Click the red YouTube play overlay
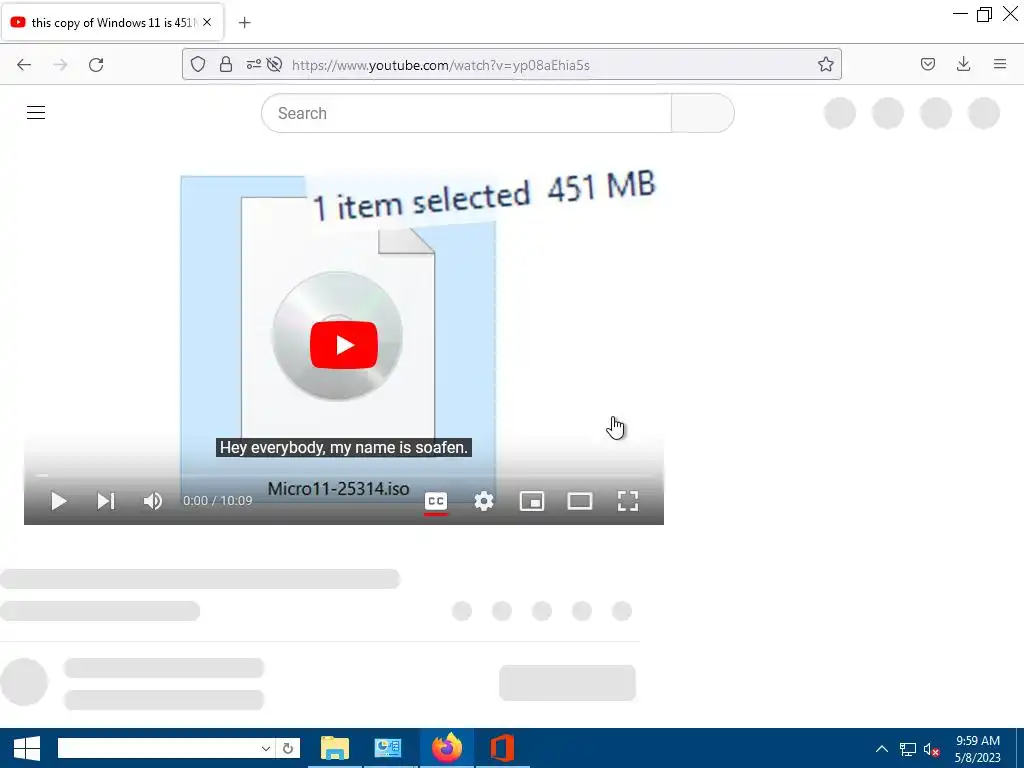Image resolution: width=1024 pixels, height=768 pixels. [344, 345]
